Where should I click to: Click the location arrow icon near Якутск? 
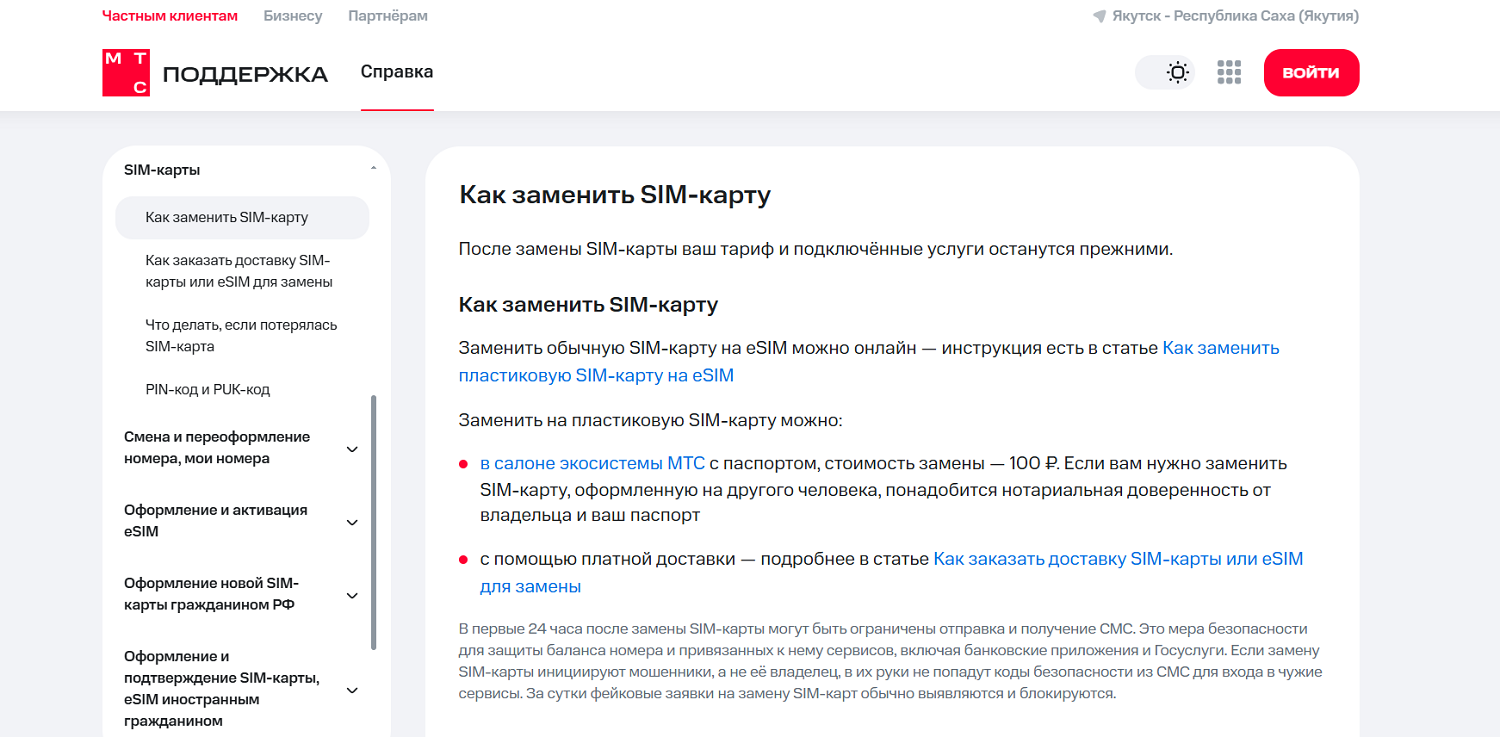point(1099,17)
